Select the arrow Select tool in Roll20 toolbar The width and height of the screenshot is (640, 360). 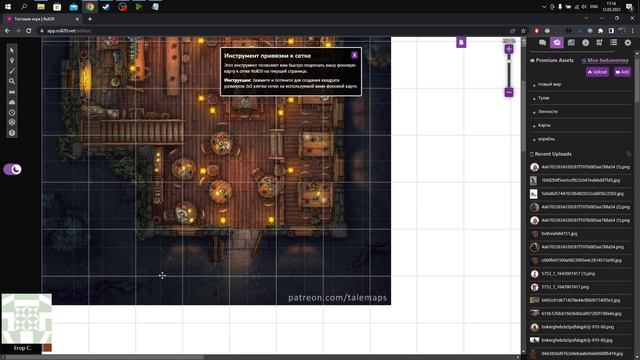[12, 50]
